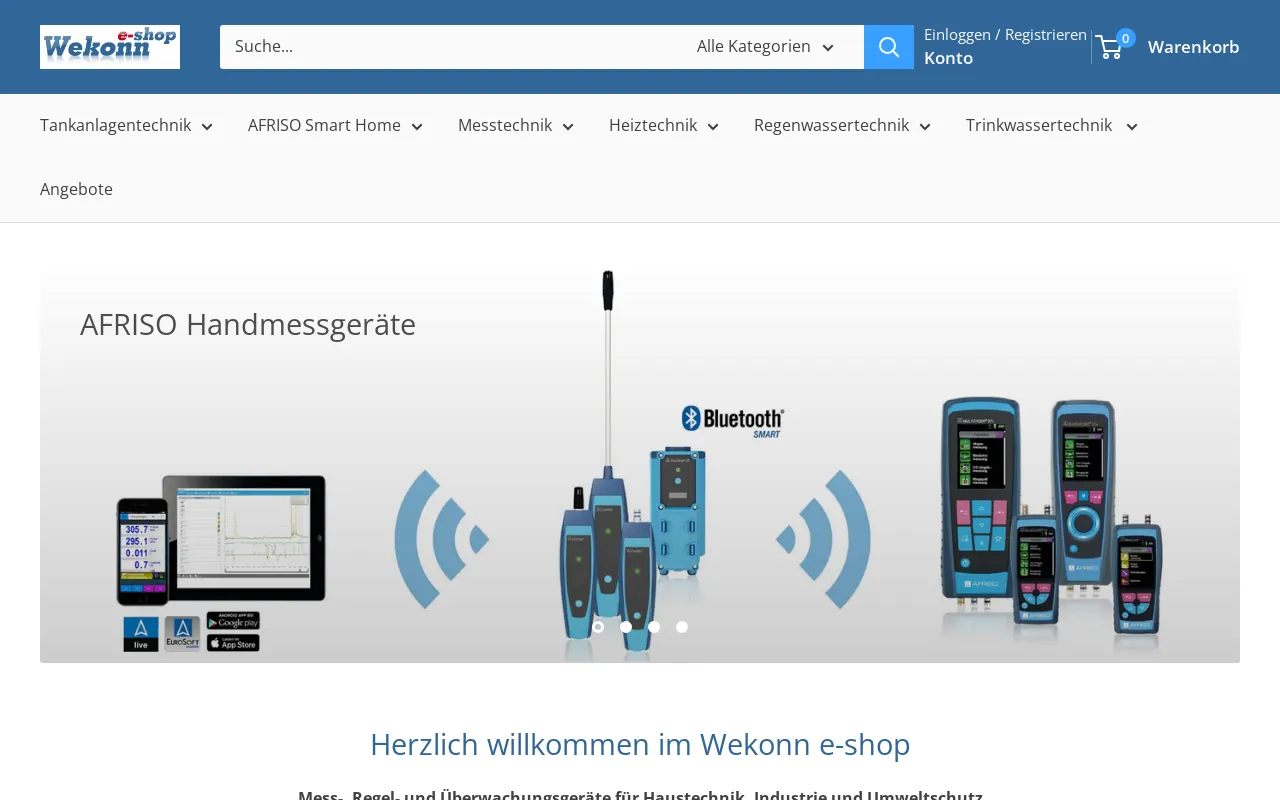This screenshot has width=1280, height=800.
Task: Open the Regenwassertechnik menu
Action: tap(831, 125)
